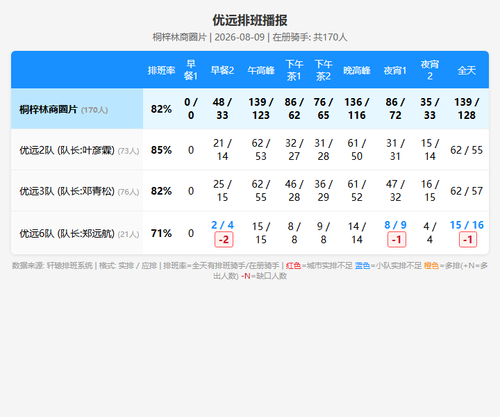Click 优远6队's 14 / 14 晚高峰 cell

pyautogui.click(x=357, y=233)
